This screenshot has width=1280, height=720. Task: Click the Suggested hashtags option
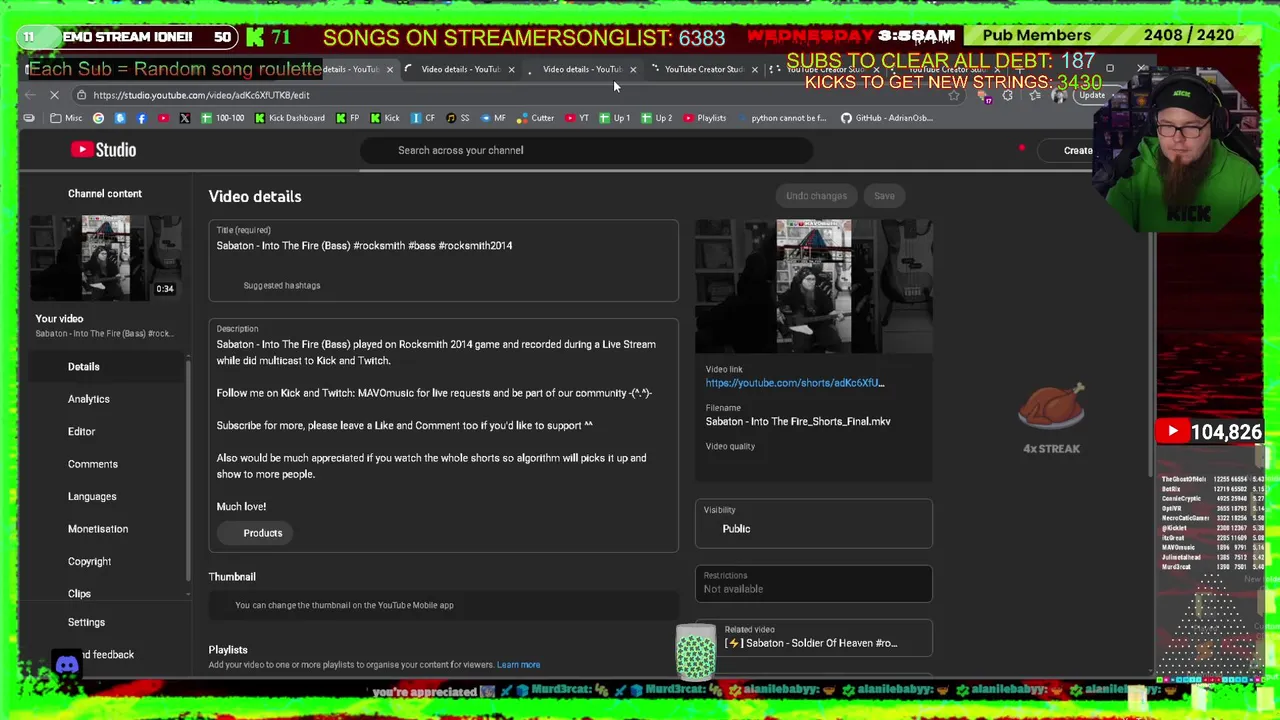coord(282,285)
